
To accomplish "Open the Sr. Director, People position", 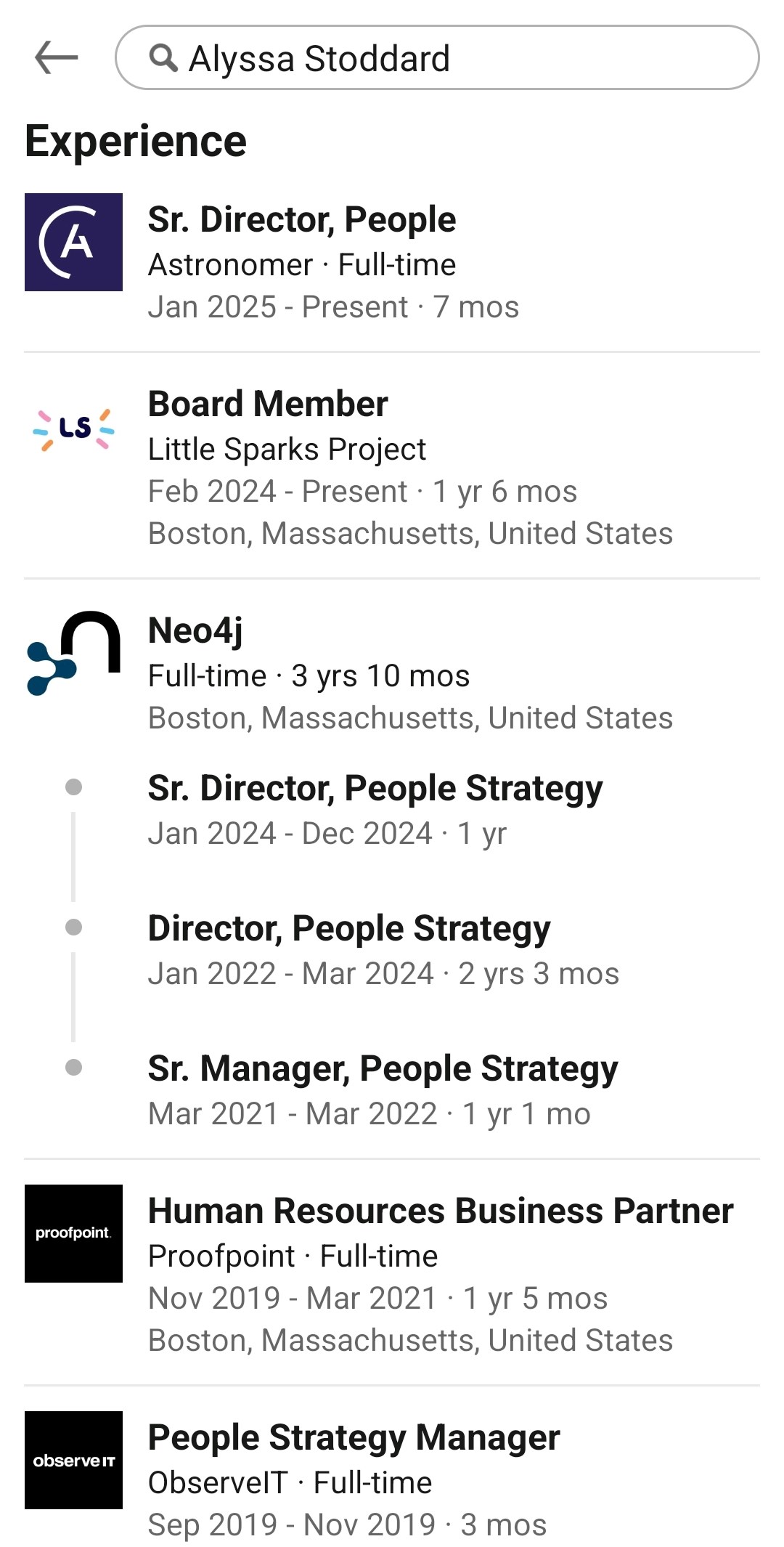I will click(x=302, y=219).
